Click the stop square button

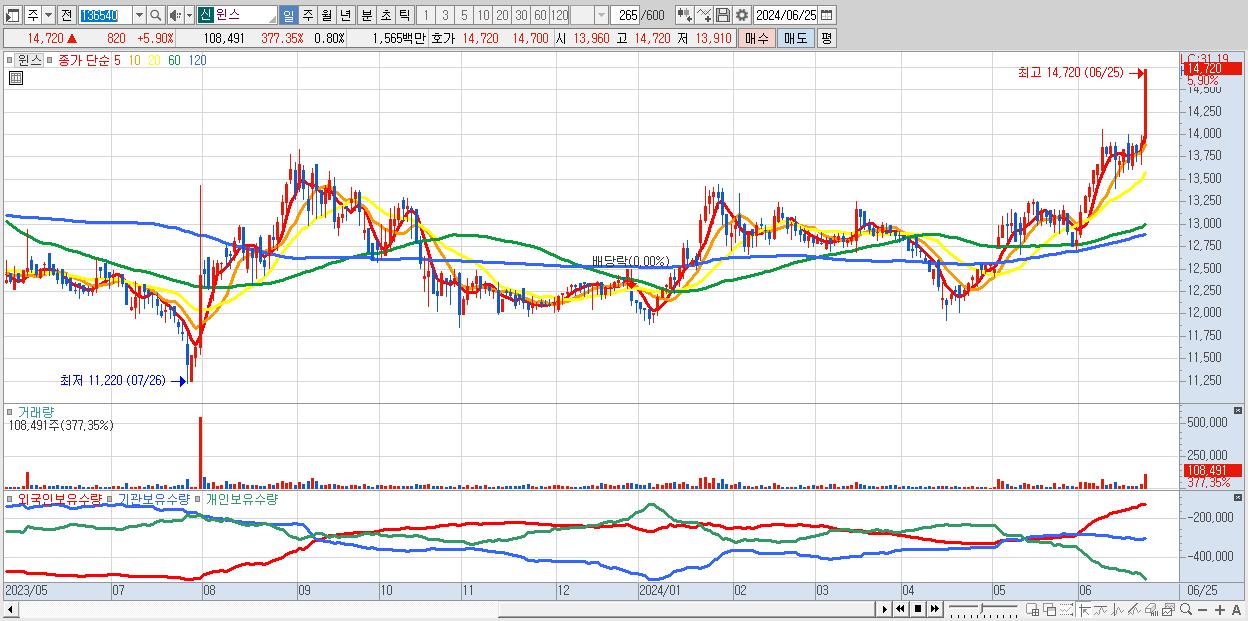tap(918, 609)
